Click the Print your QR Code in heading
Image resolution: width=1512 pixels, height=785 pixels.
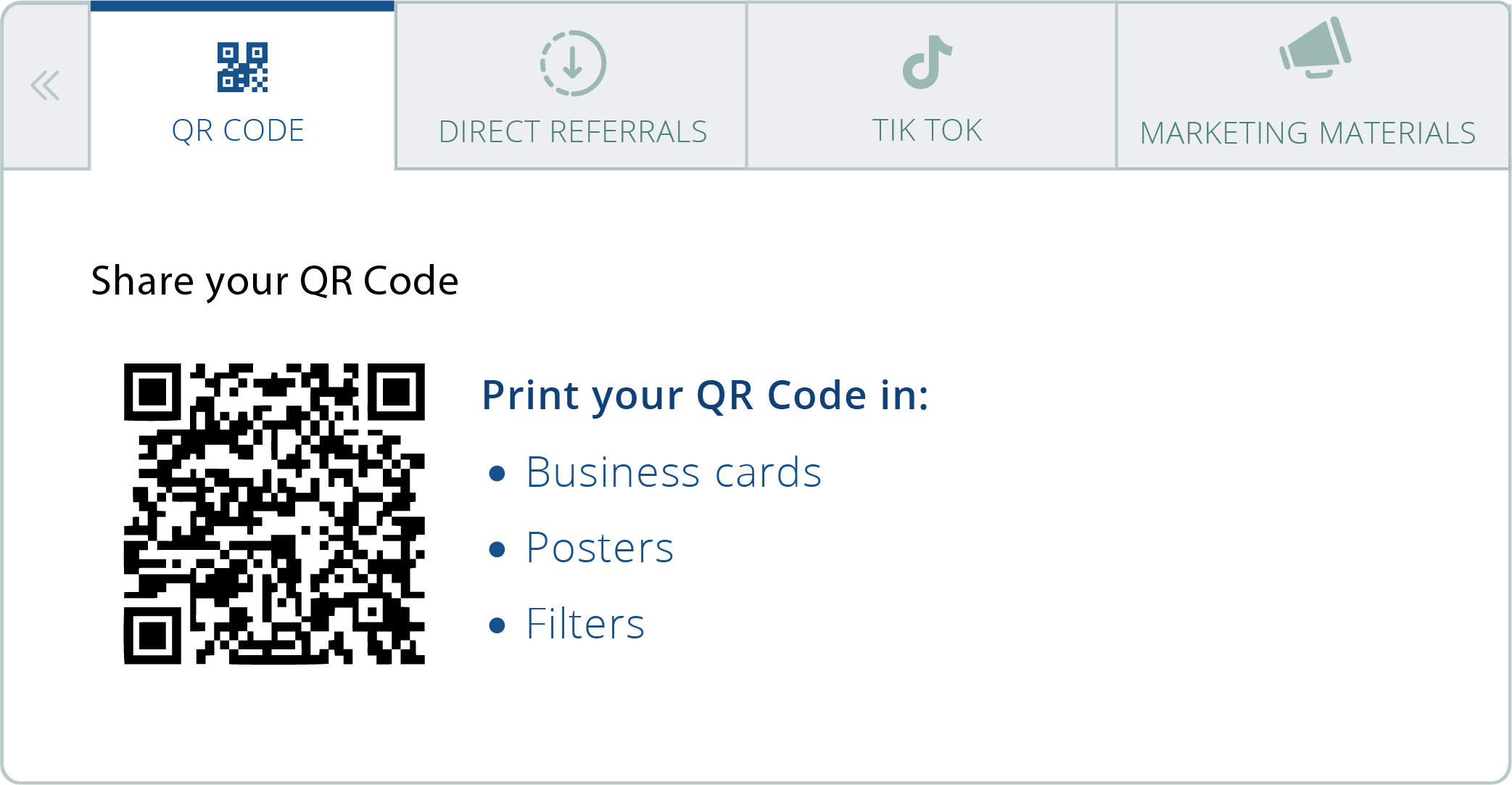(705, 396)
